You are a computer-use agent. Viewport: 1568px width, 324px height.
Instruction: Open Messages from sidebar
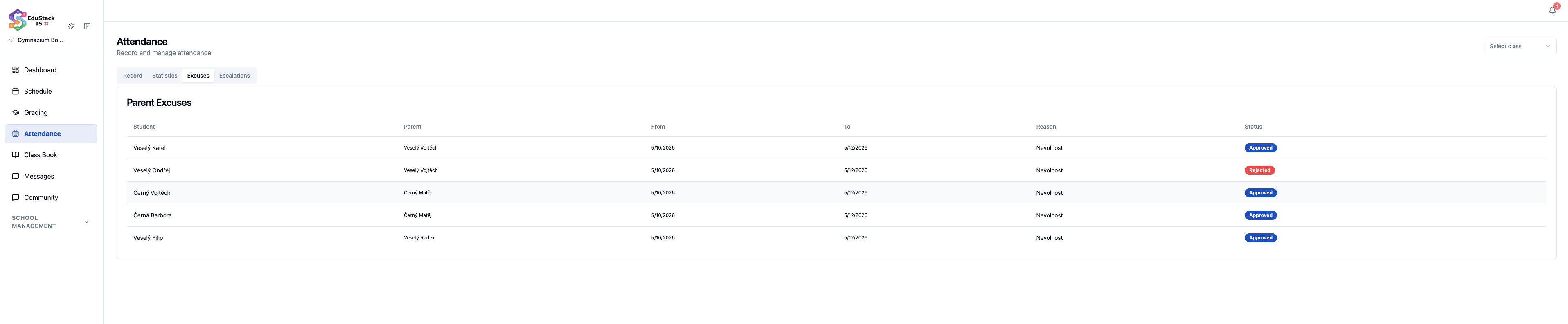click(x=51, y=176)
